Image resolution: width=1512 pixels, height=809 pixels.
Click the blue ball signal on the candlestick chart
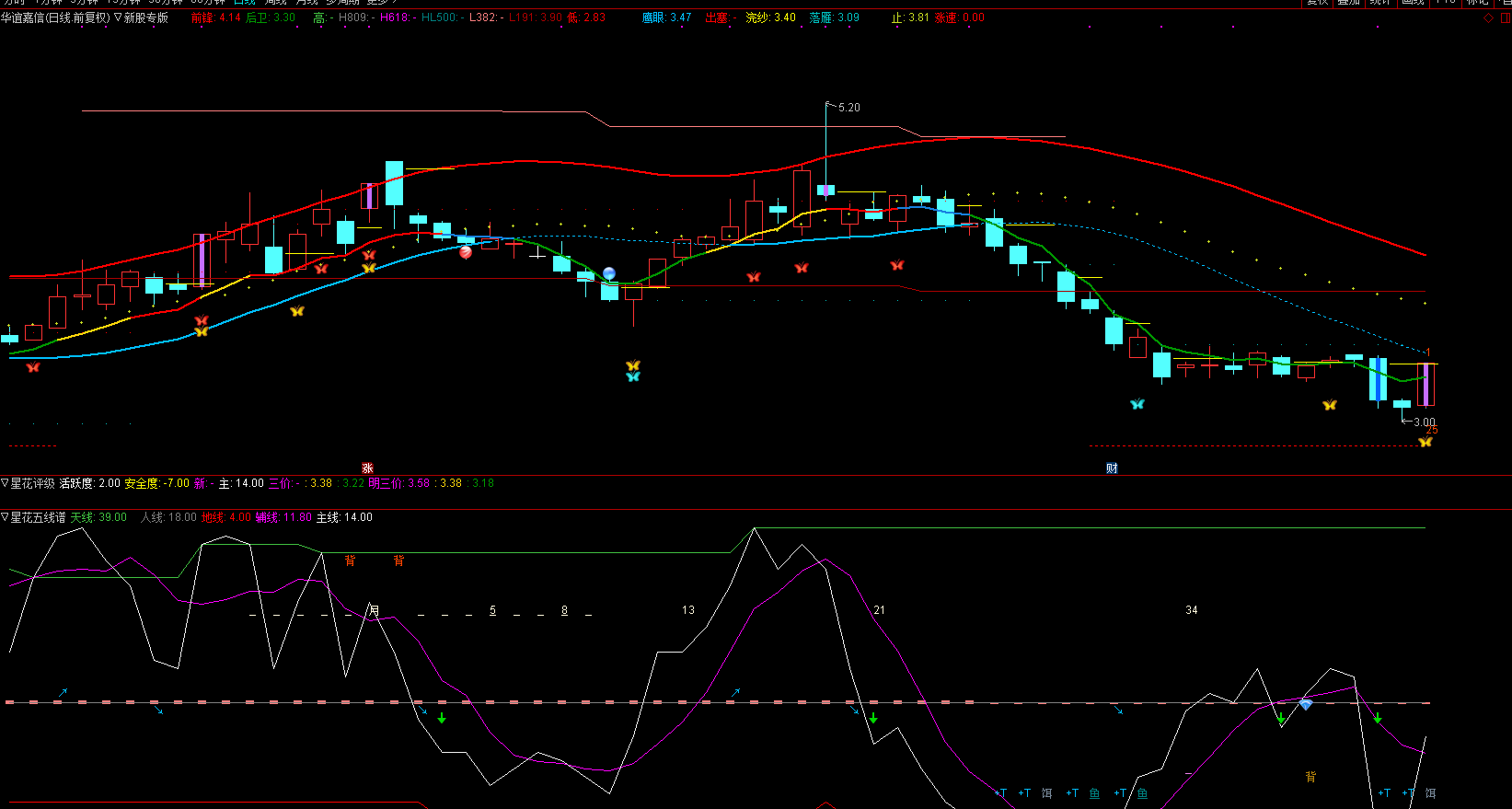(609, 273)
